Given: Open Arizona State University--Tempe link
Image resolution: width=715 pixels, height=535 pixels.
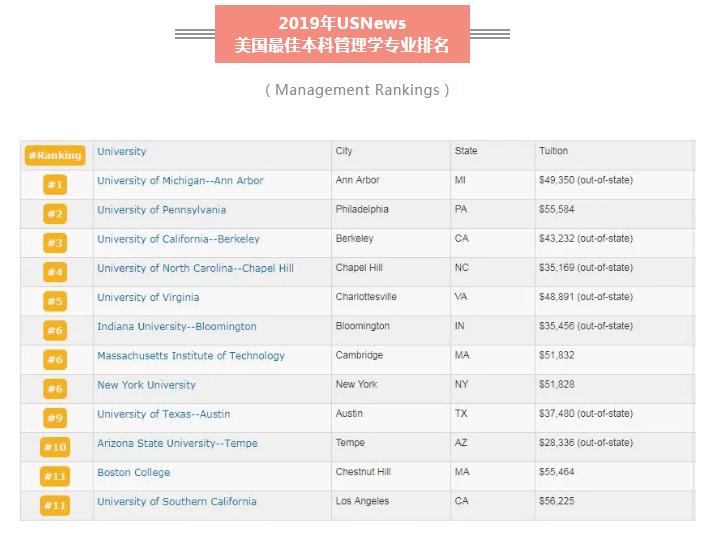Looking at the screenshot, I should click(177, 443).
